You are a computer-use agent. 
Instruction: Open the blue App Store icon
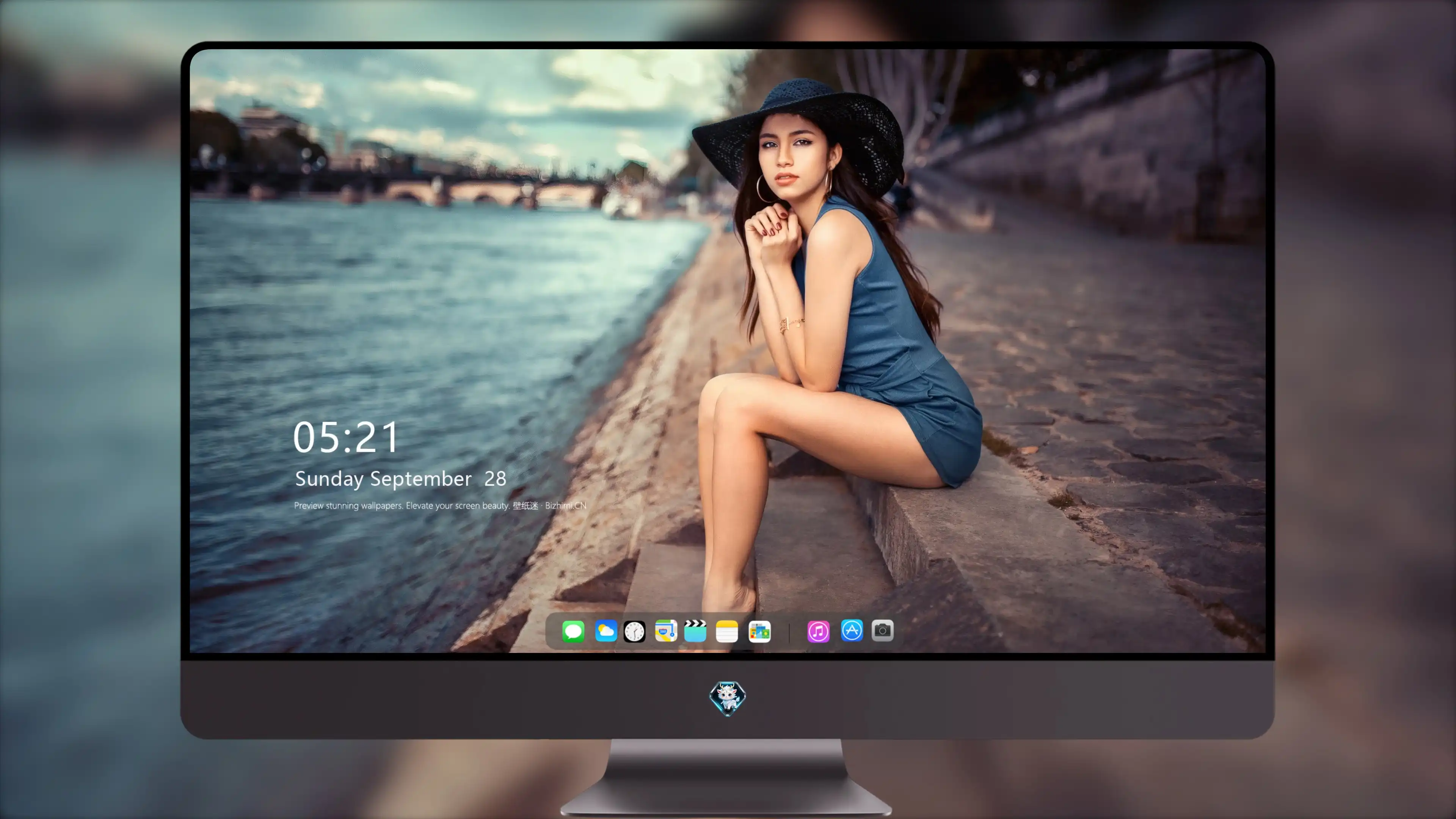point(852,630)
